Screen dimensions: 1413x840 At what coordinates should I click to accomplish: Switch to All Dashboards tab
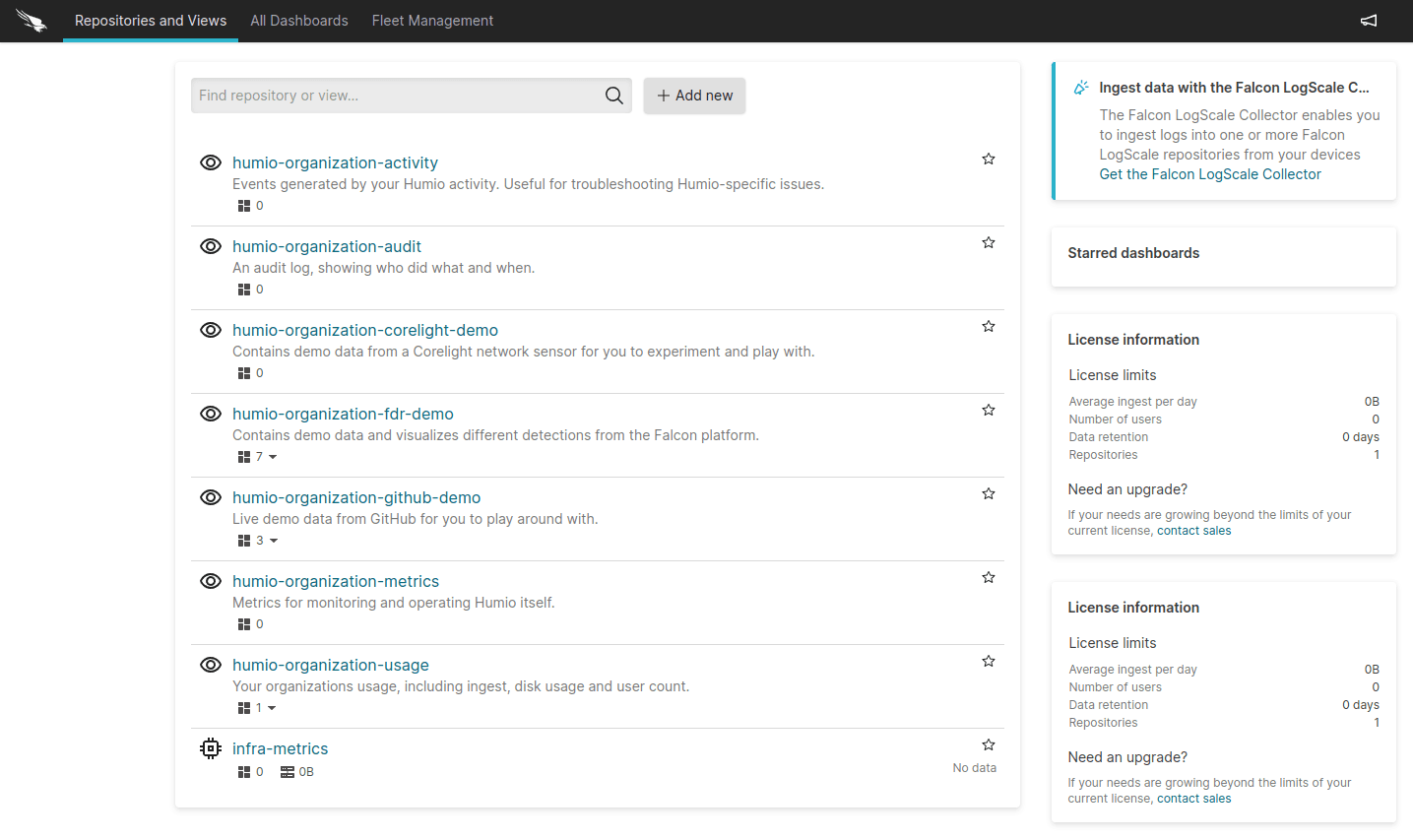(x=299, y=21)
